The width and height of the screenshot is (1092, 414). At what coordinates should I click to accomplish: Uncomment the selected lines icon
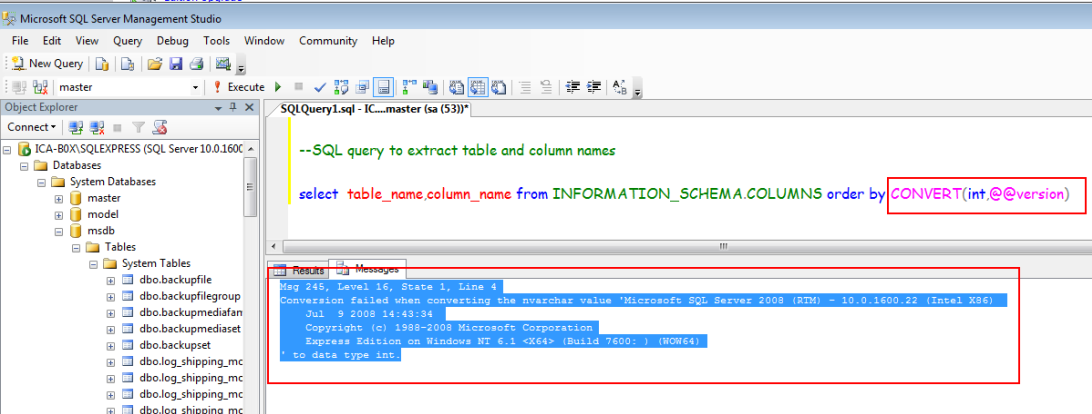[x=546, y=87]
